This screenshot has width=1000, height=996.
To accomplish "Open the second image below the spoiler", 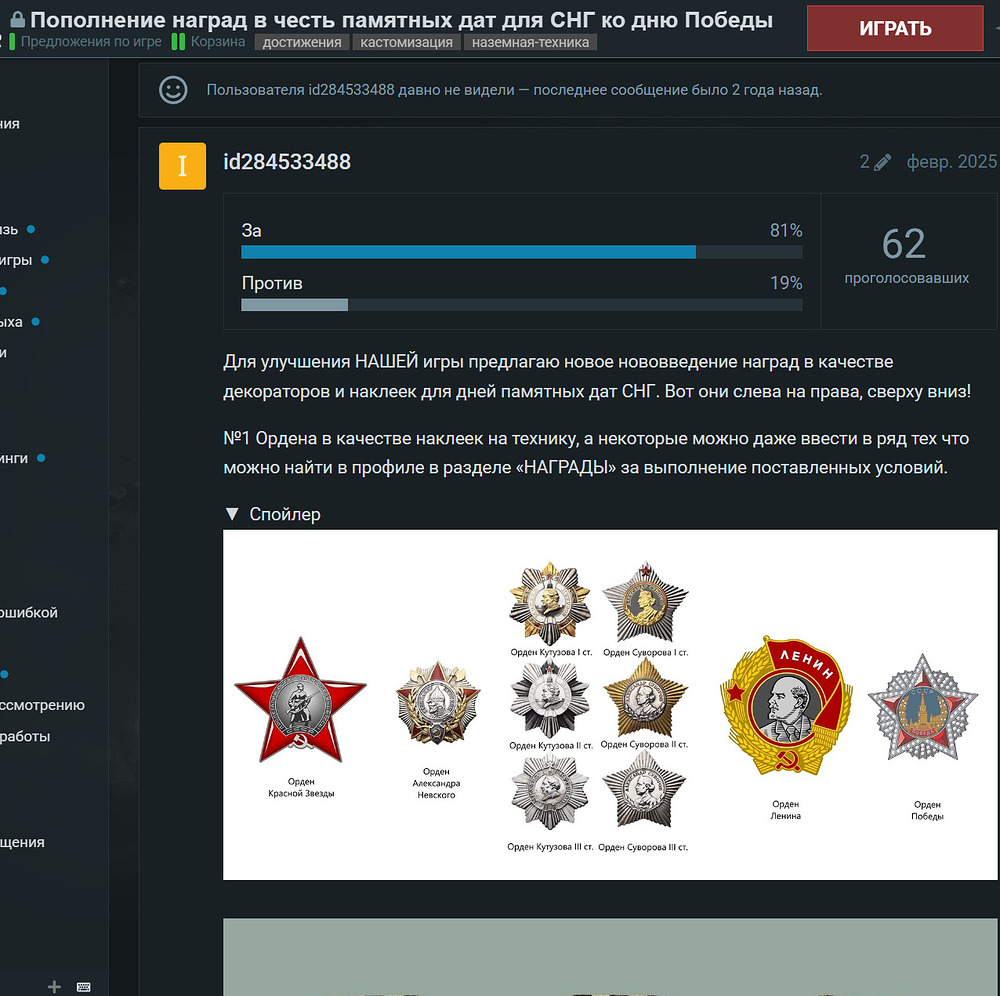I will 610,957.
